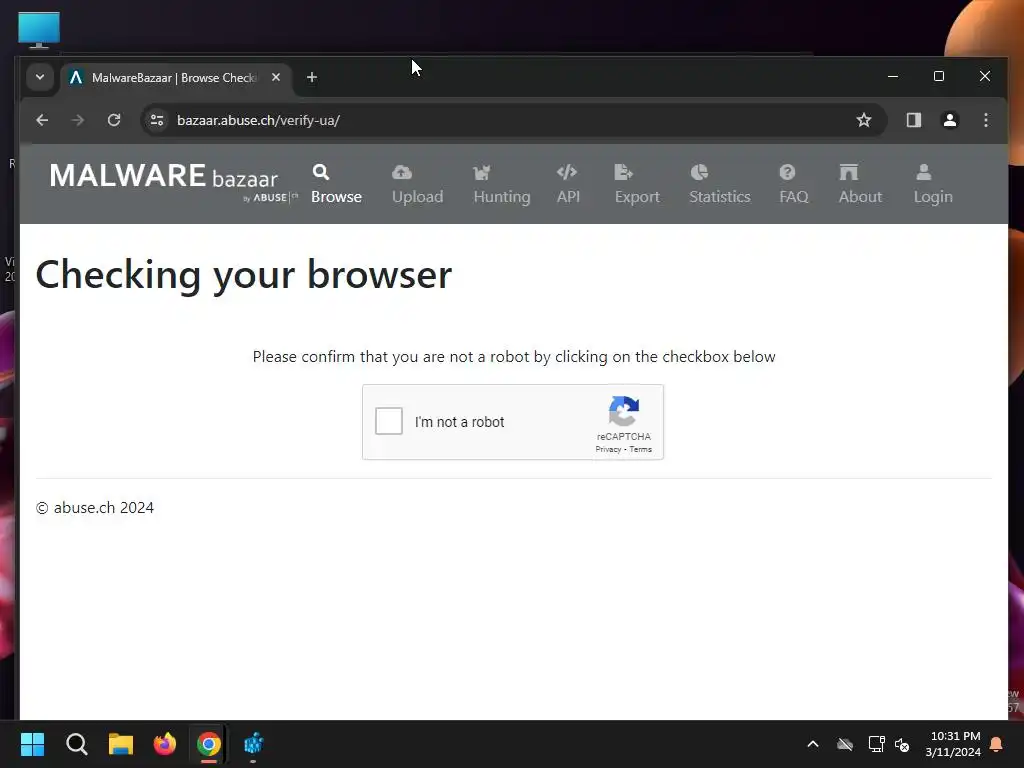1024x768 pixels.
Task: Go to the Hunting section
Action: [x=502, y=184]
